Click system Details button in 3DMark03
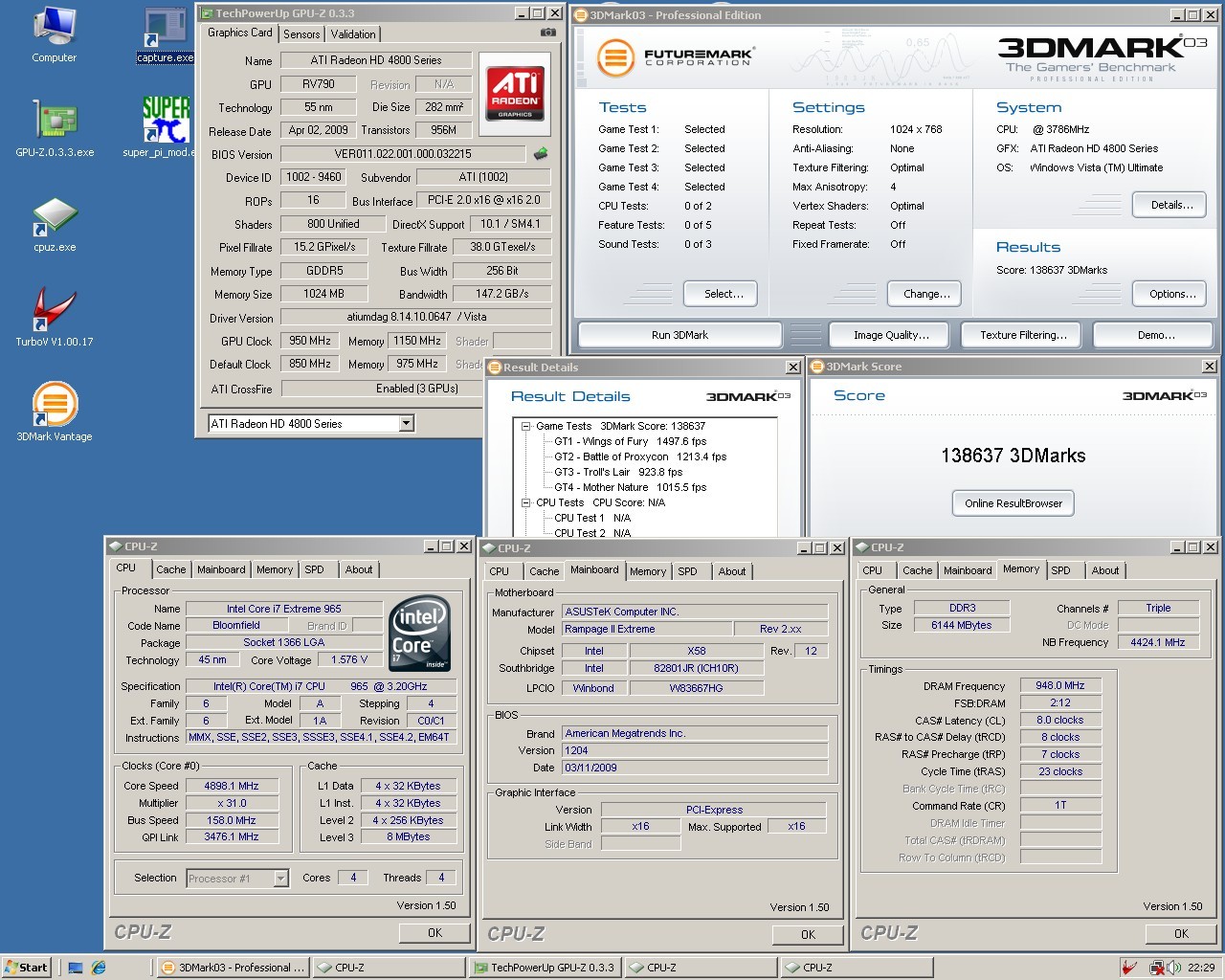The height and width of the screenshot is (980, 1225). pos(1171,205)
